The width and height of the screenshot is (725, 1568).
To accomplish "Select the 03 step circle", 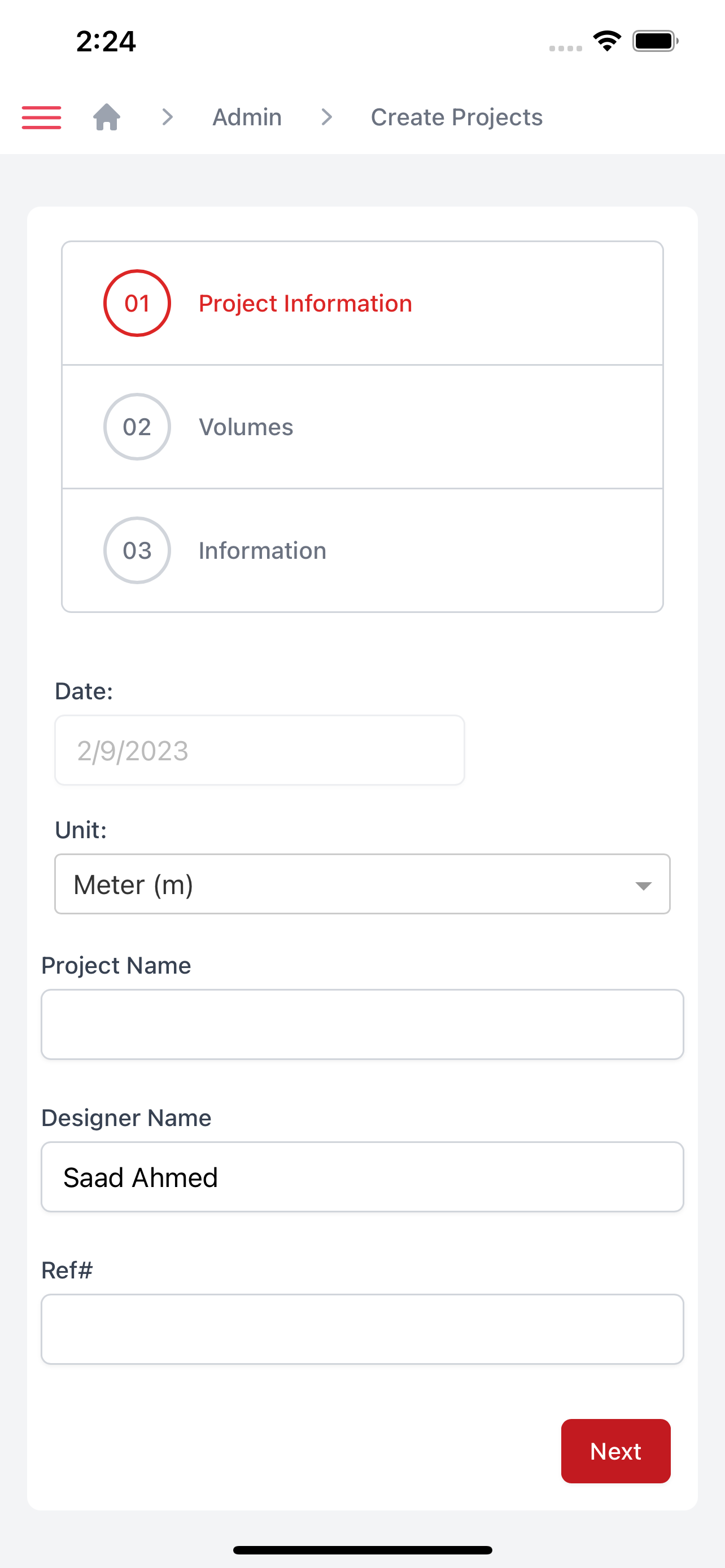I will 137,550.
